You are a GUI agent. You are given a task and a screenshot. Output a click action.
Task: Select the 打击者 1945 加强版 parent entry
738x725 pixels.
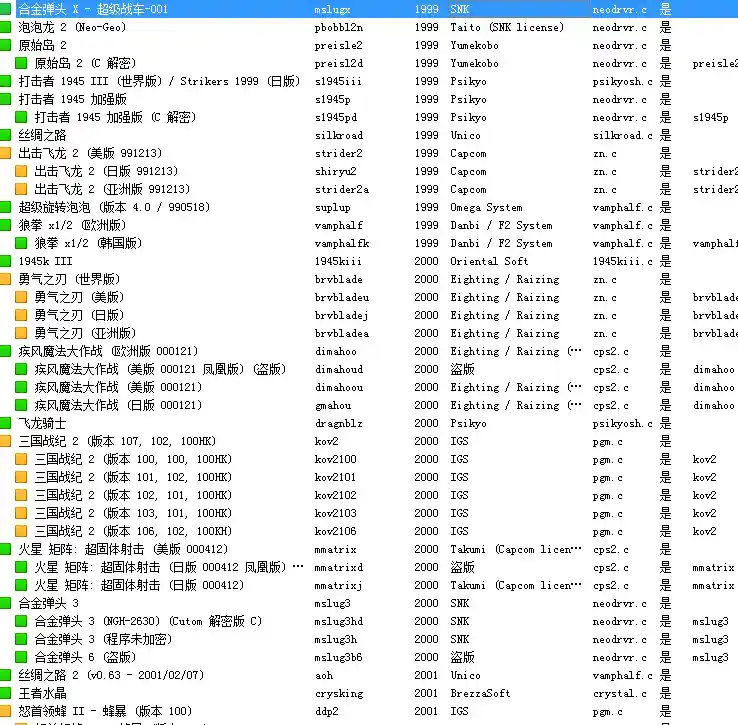point(72,99)
